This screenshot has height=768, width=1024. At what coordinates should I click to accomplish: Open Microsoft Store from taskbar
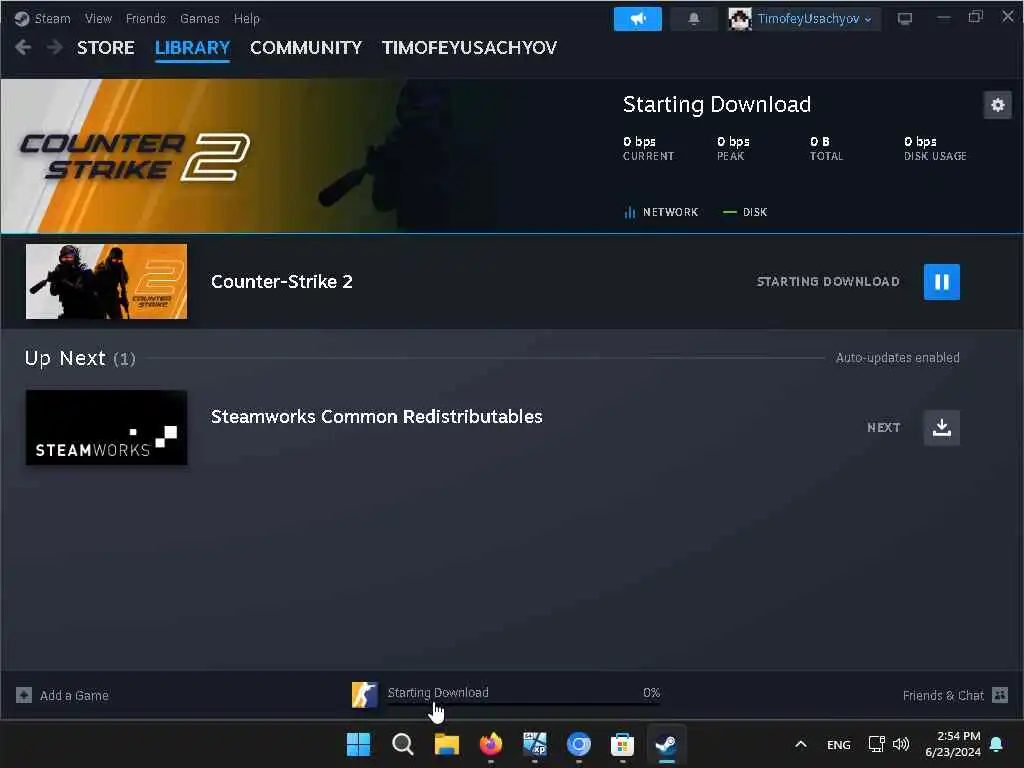coord(622,744)
